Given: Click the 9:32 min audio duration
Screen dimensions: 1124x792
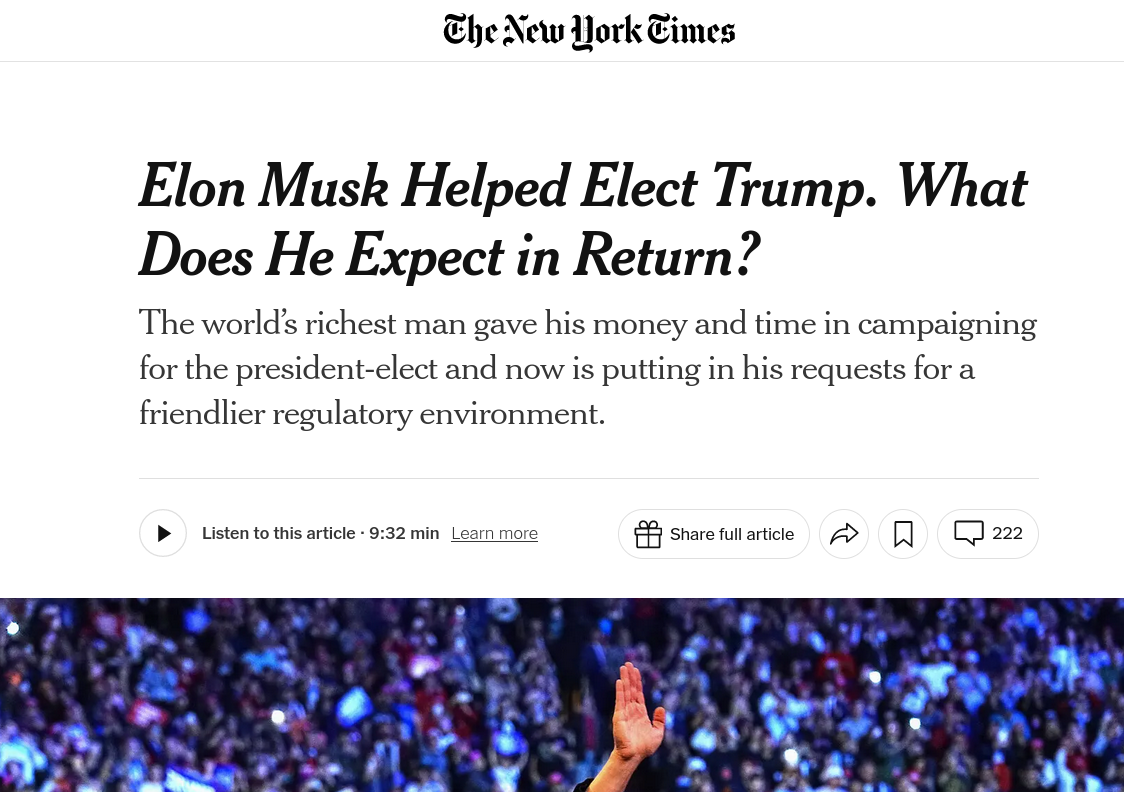Looking at the screenshot, I should tap(404, 534).
